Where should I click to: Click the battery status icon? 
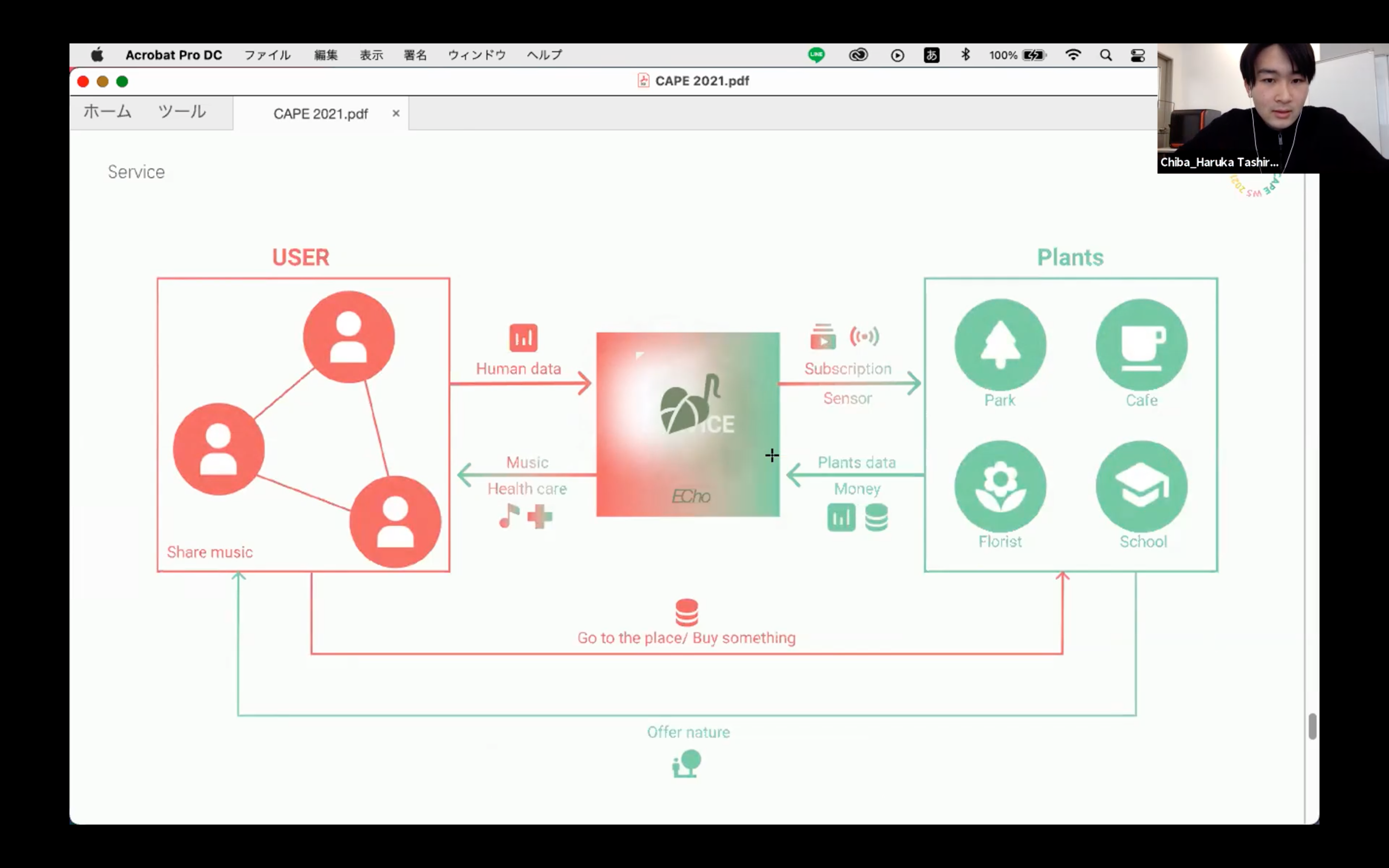1035,55
